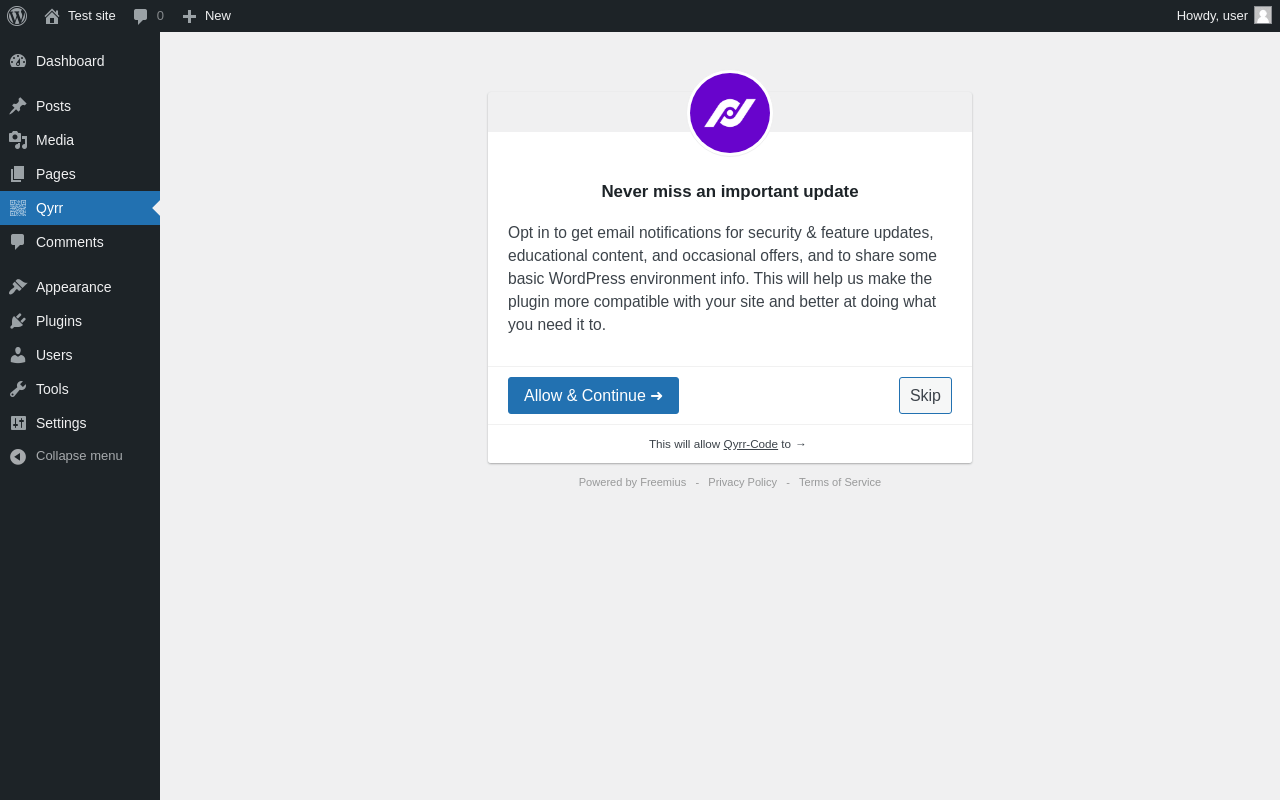Click the Qyrr QR code icon
This screenshot has height=800, width=1280.
coord(18,208)
